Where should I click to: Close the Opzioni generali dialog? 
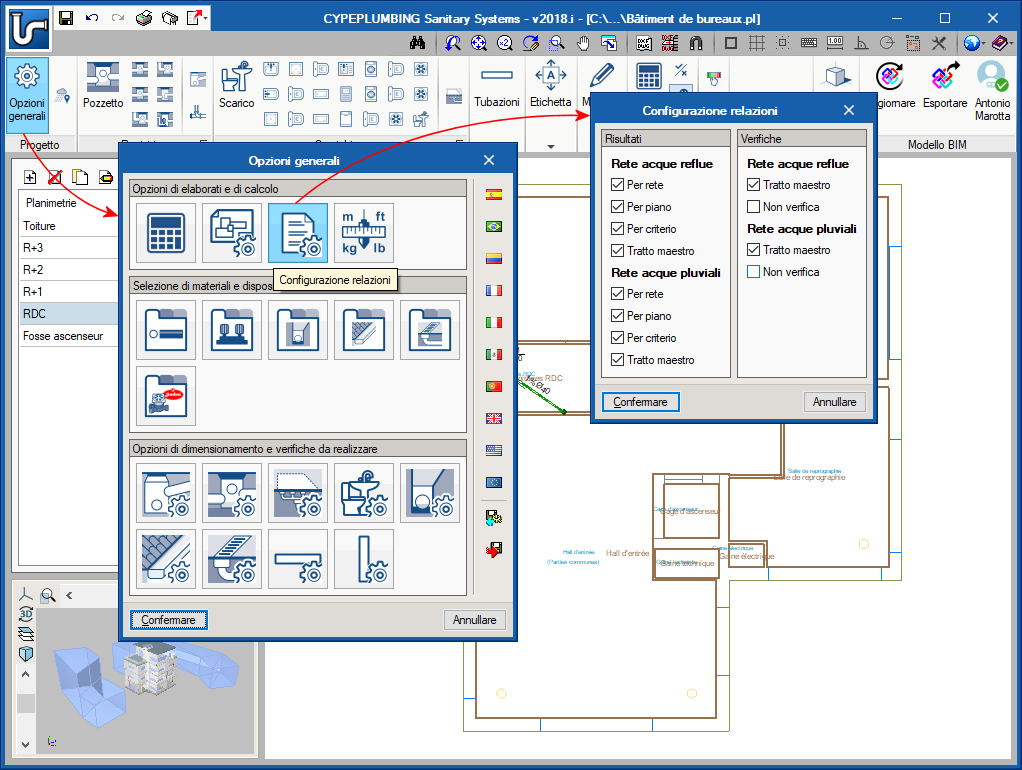[x=489, y=160]
